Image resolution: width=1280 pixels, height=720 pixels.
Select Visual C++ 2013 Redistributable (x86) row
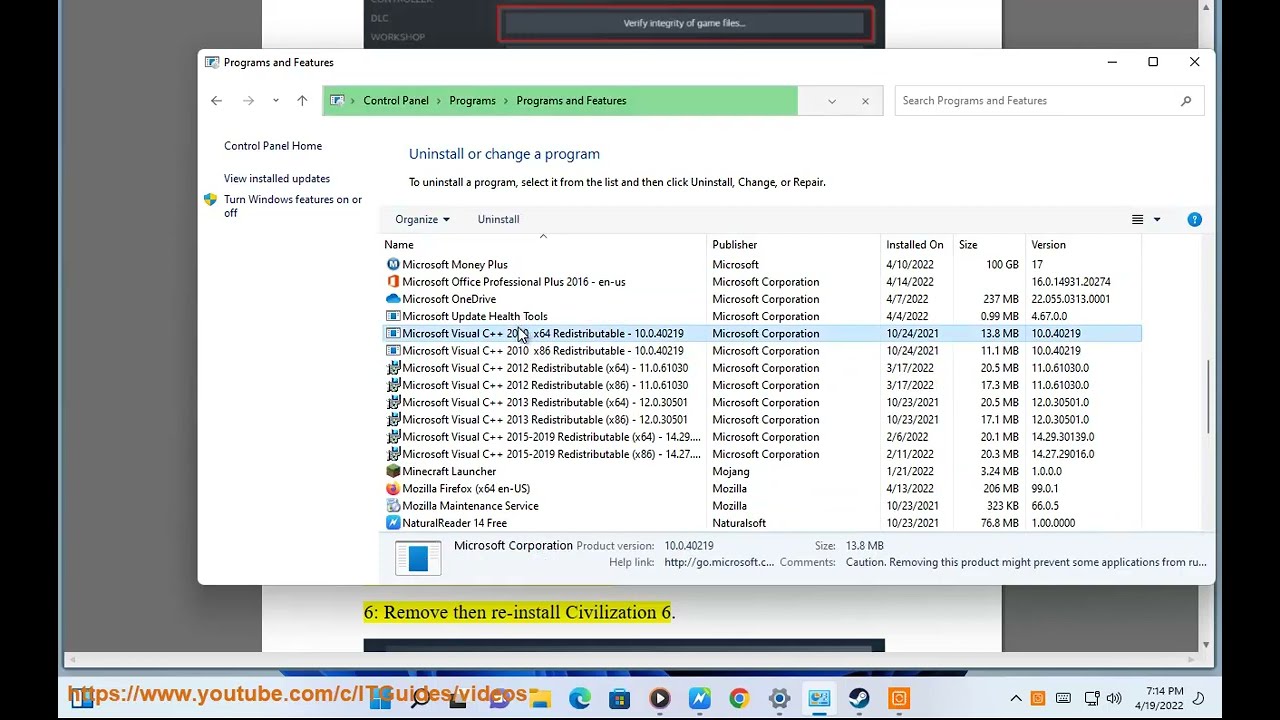[x=762, y=420]
